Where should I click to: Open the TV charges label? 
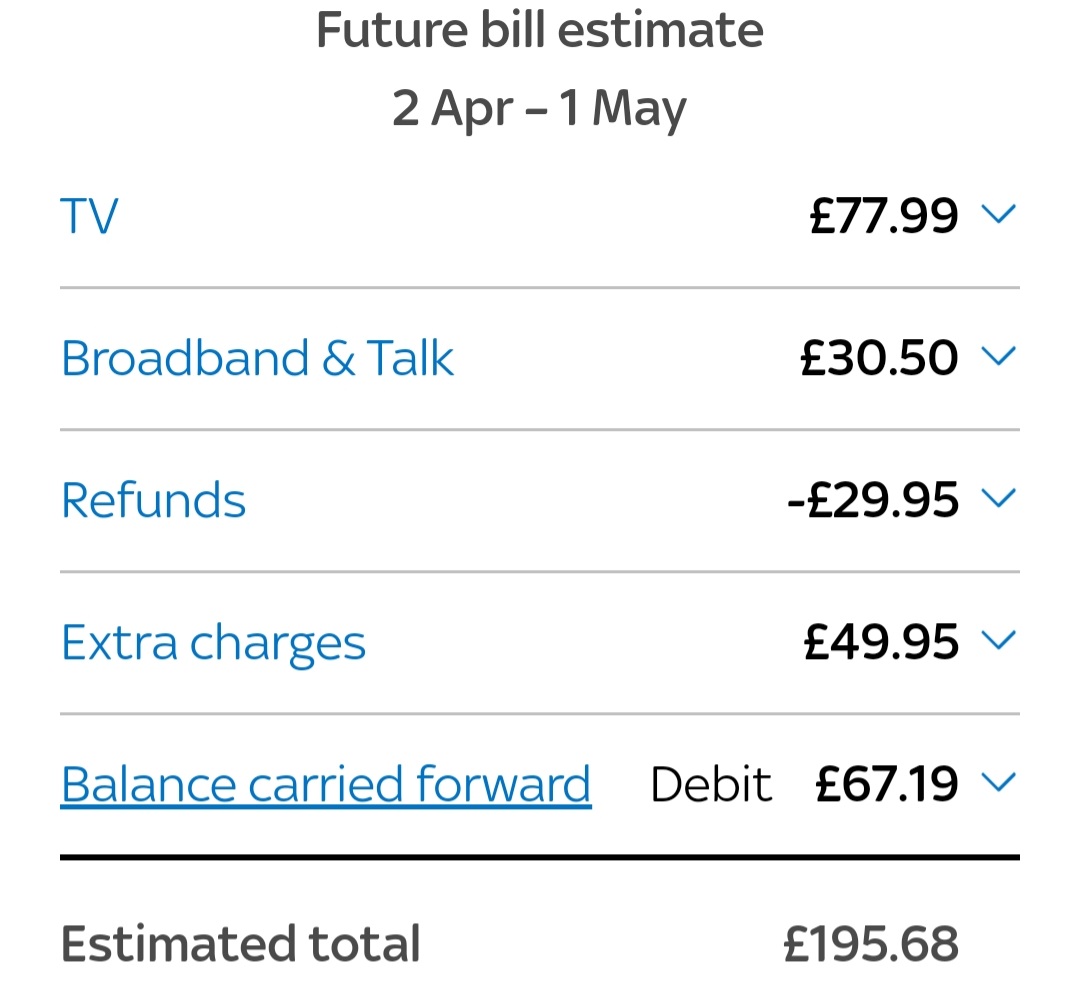click(89, 216)
